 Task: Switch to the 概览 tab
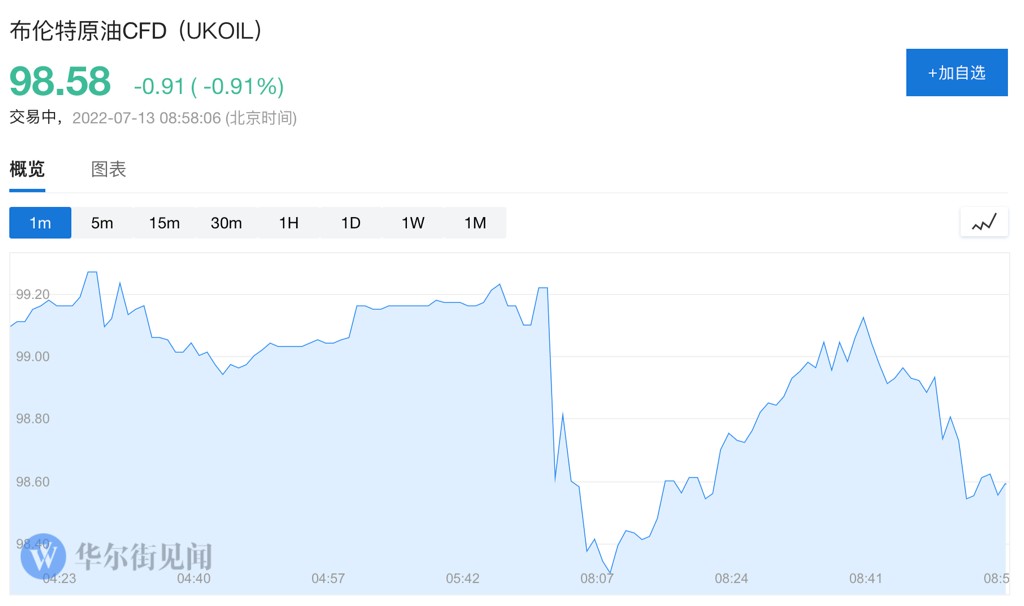click(27, 169)
